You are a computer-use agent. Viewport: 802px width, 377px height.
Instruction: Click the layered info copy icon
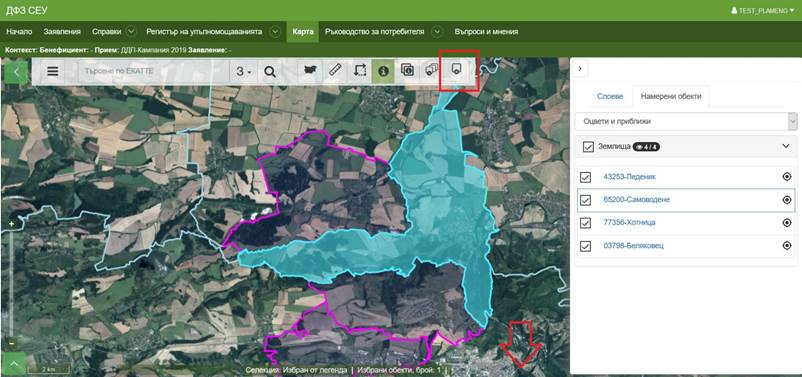(408, 71)
